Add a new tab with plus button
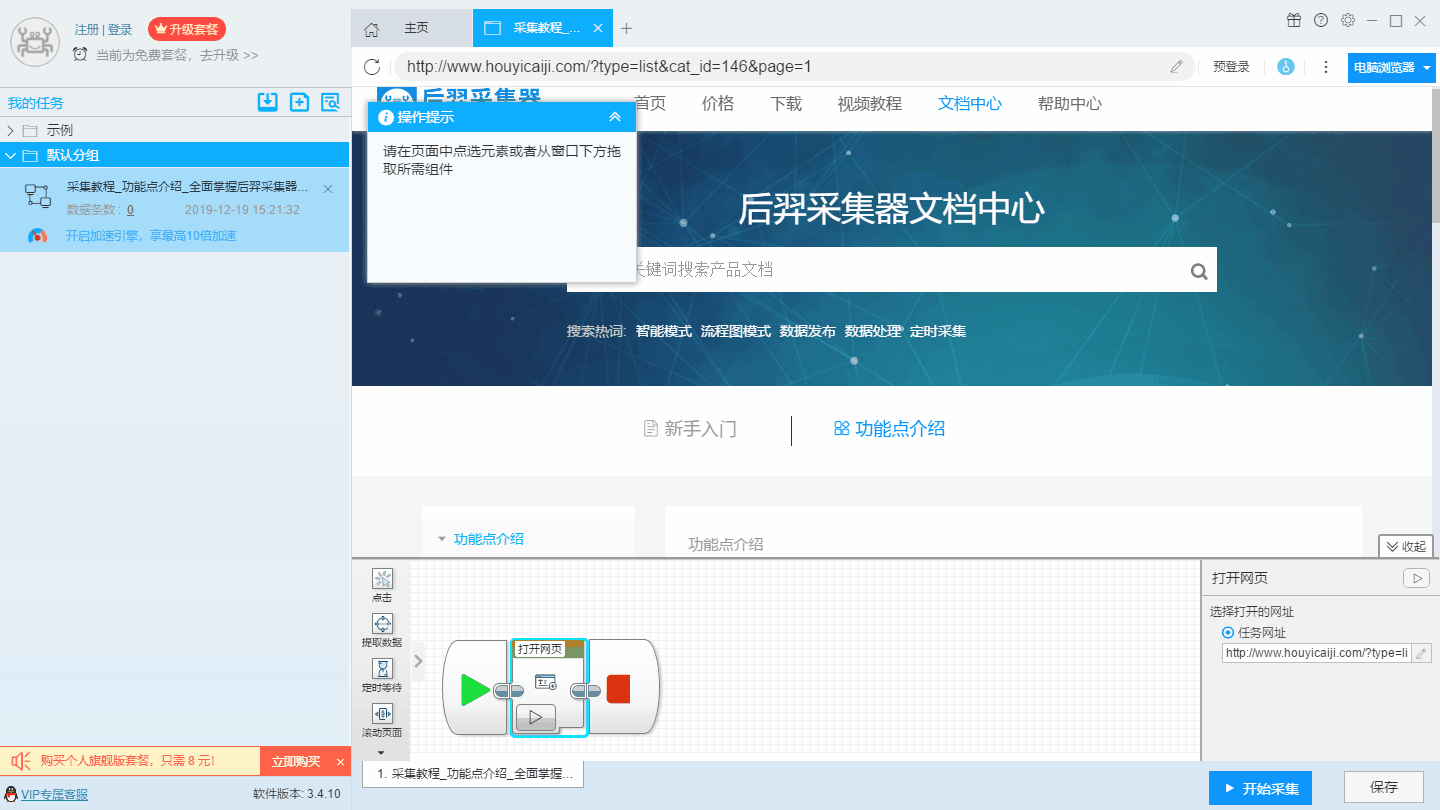 coord(627,28)
